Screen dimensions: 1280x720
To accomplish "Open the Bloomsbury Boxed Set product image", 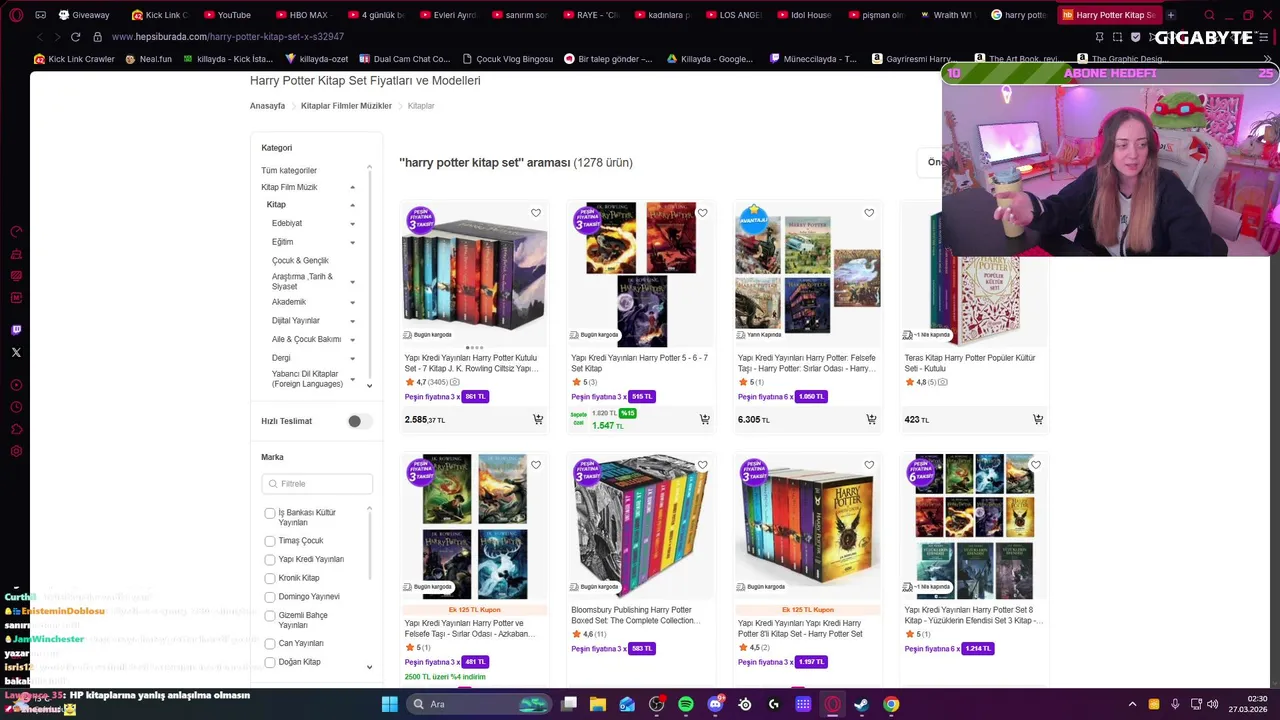I will click(x=641, y=525).
